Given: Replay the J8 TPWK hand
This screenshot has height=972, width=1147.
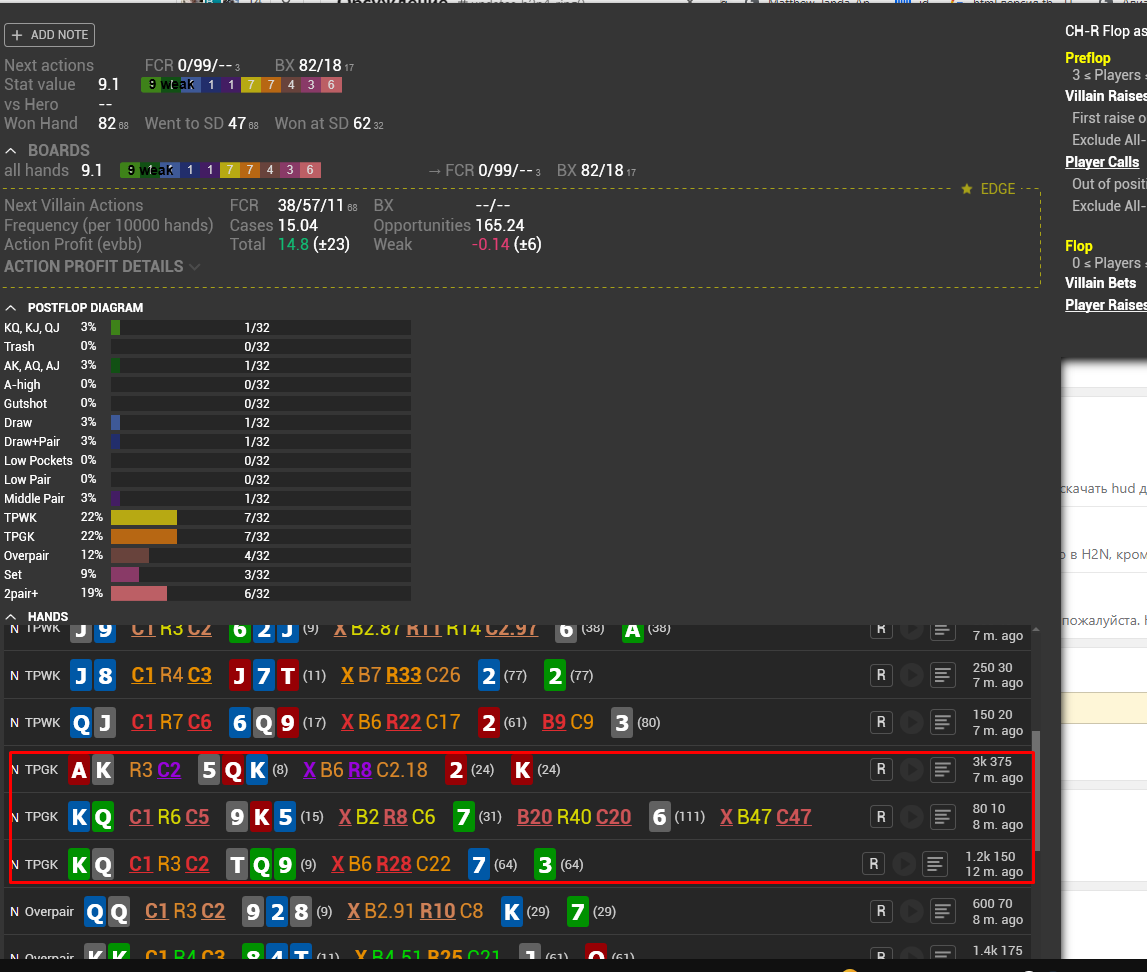Looking at the screenshot, I should coord(911,675).
